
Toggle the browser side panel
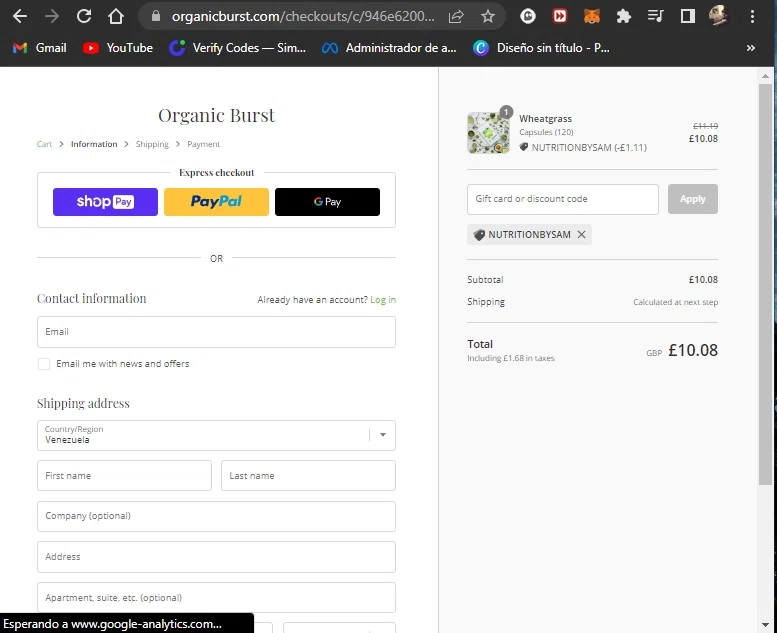coord(688,16)
